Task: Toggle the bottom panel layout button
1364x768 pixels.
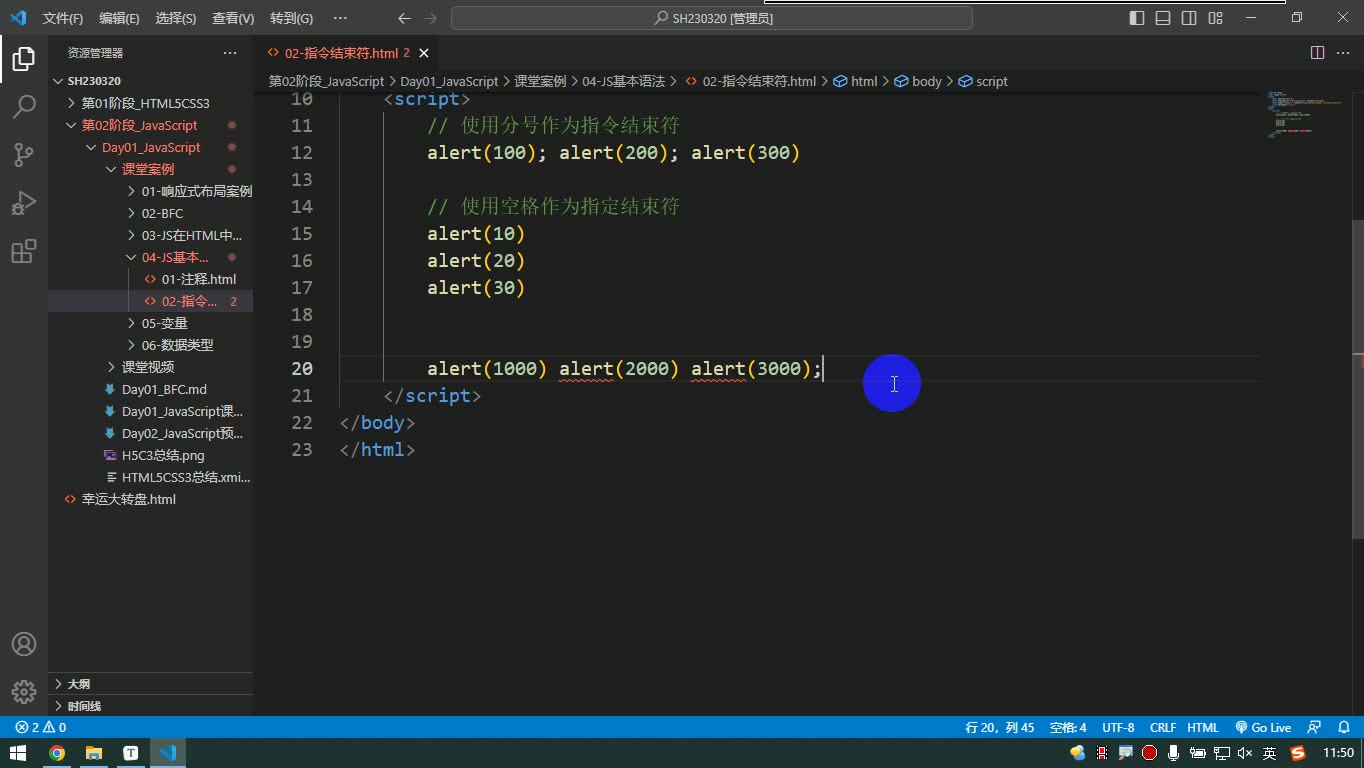Action: 1163,18
